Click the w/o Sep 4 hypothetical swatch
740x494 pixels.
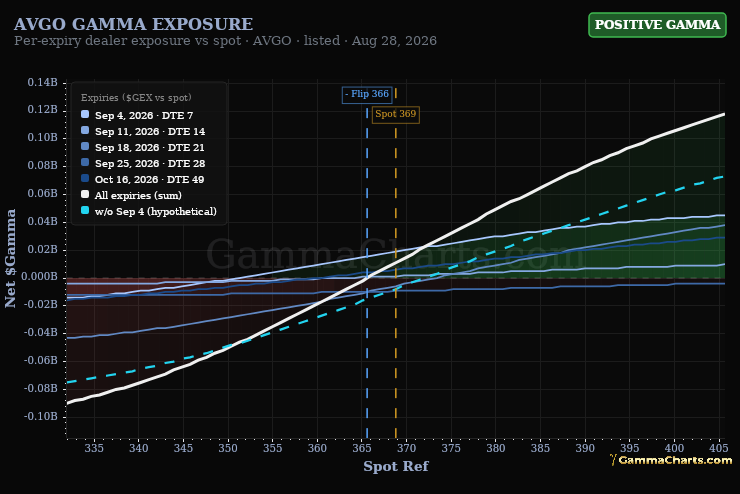85,210
